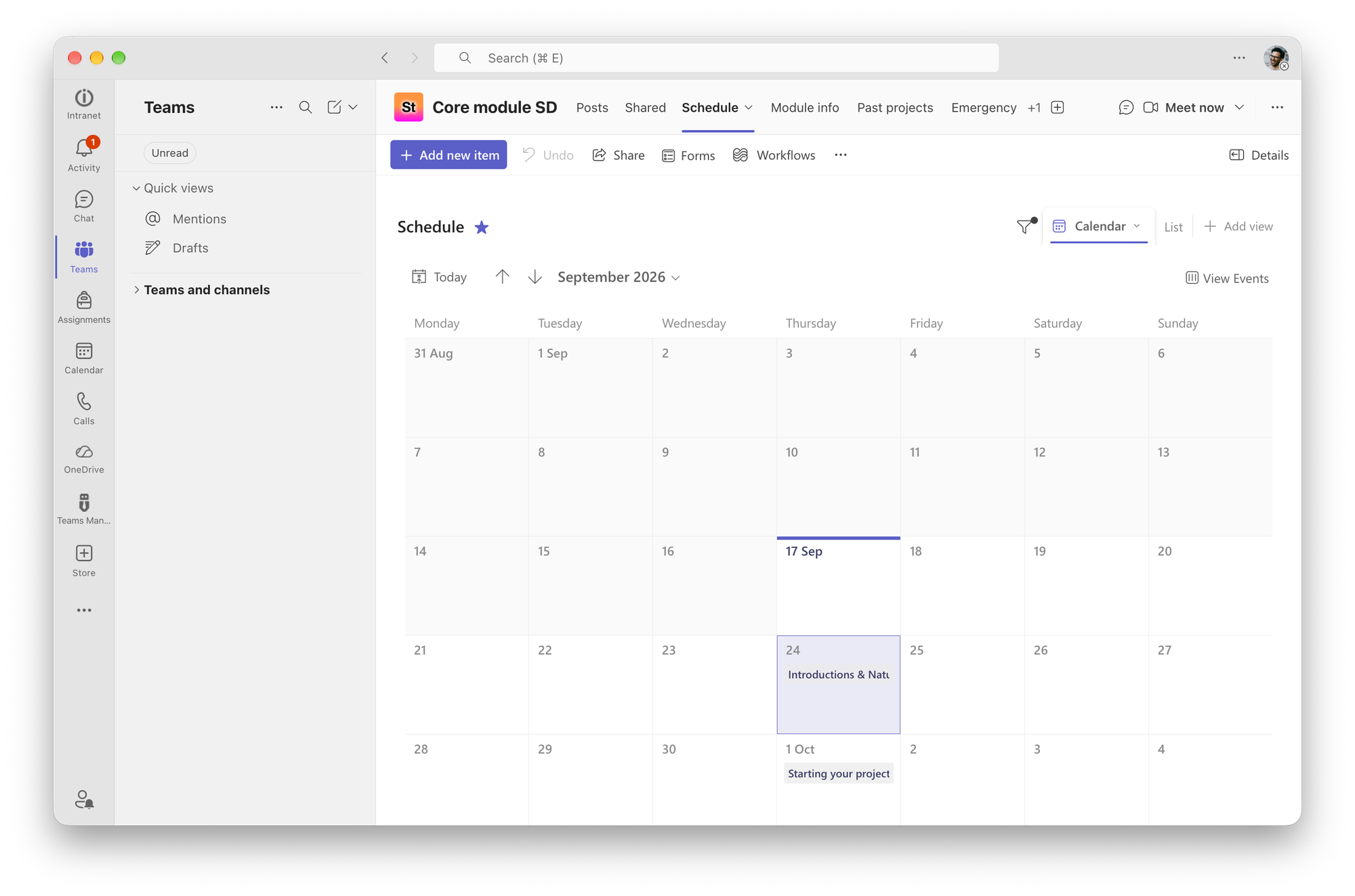Open Chat in the sidebar

coord(84,207)
